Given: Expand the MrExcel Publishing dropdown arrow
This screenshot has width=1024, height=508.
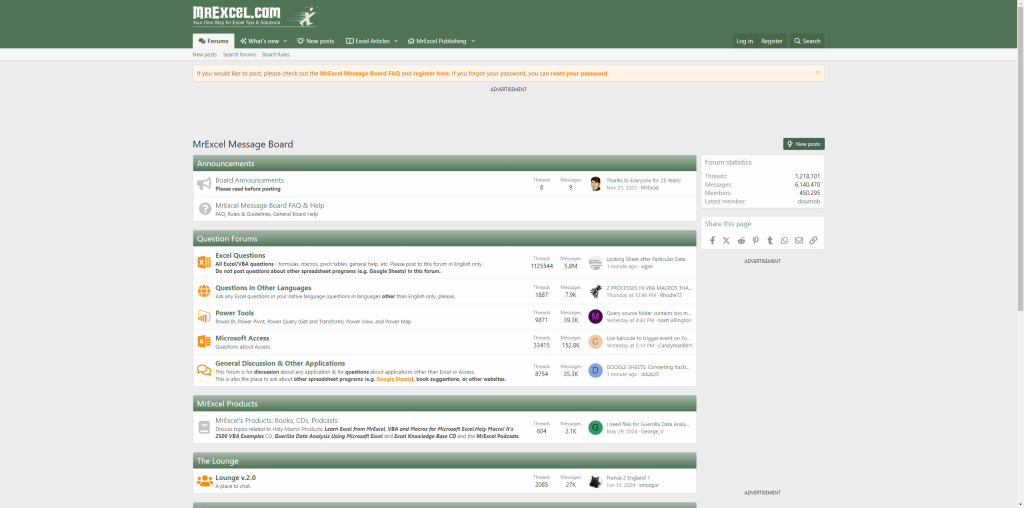Looking at the screenshot, I should tap(473, 41).
